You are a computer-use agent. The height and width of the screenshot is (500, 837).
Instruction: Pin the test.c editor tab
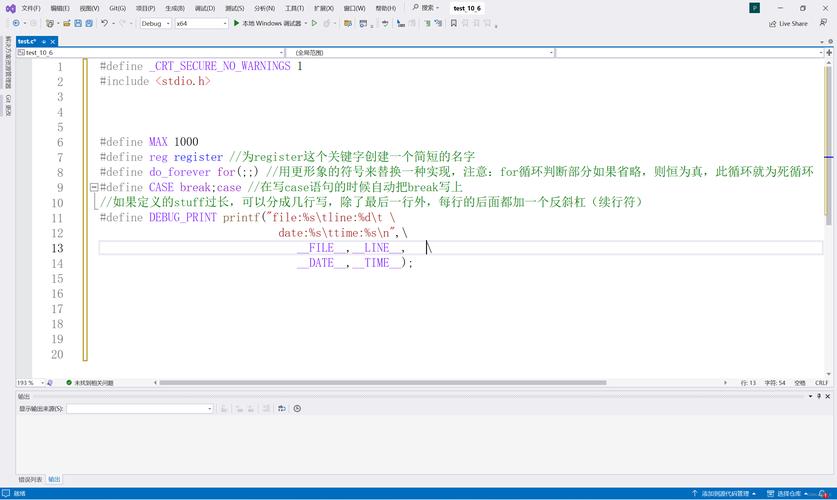(x=45, y=41)
